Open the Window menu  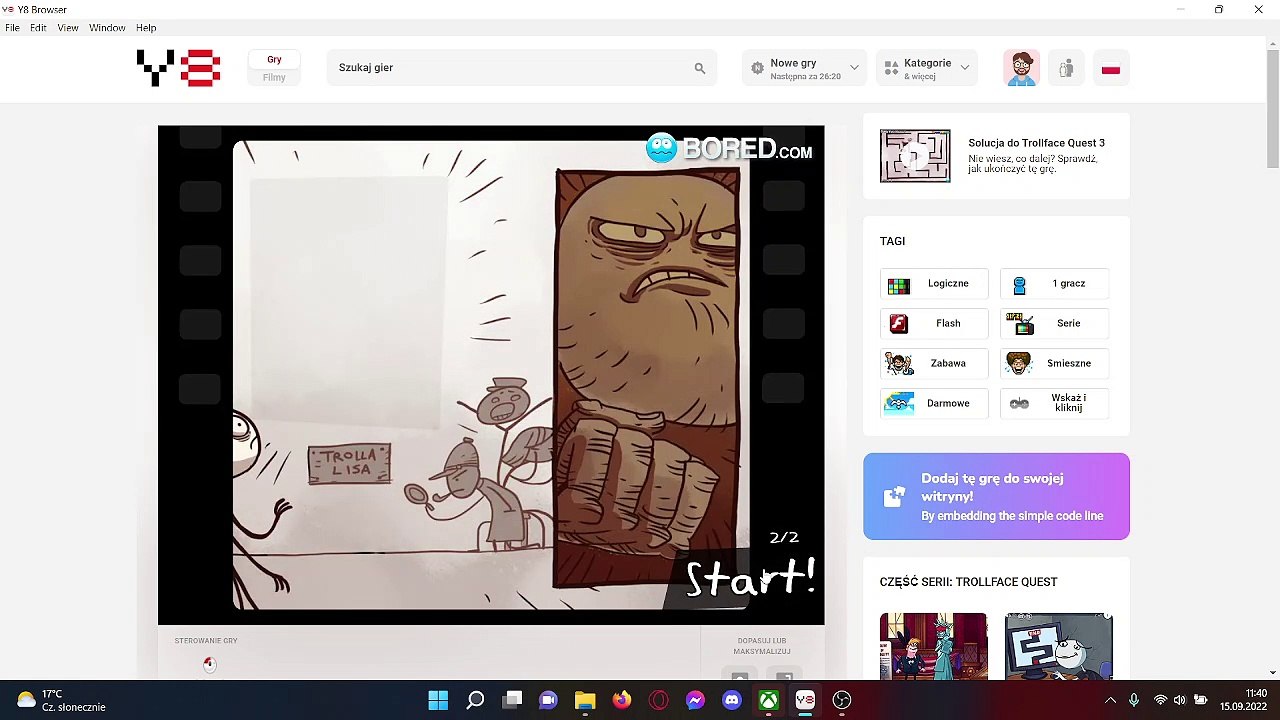coord(107,28)
